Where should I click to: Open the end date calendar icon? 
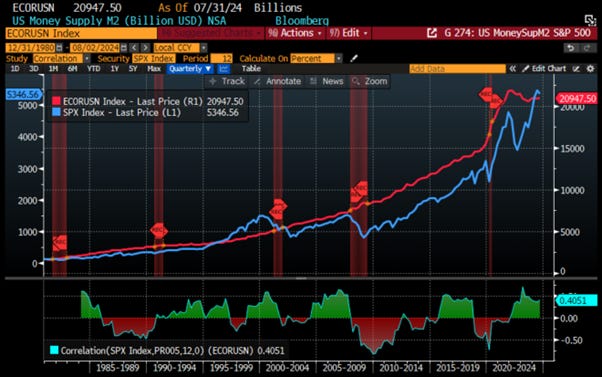pos(124,48)
